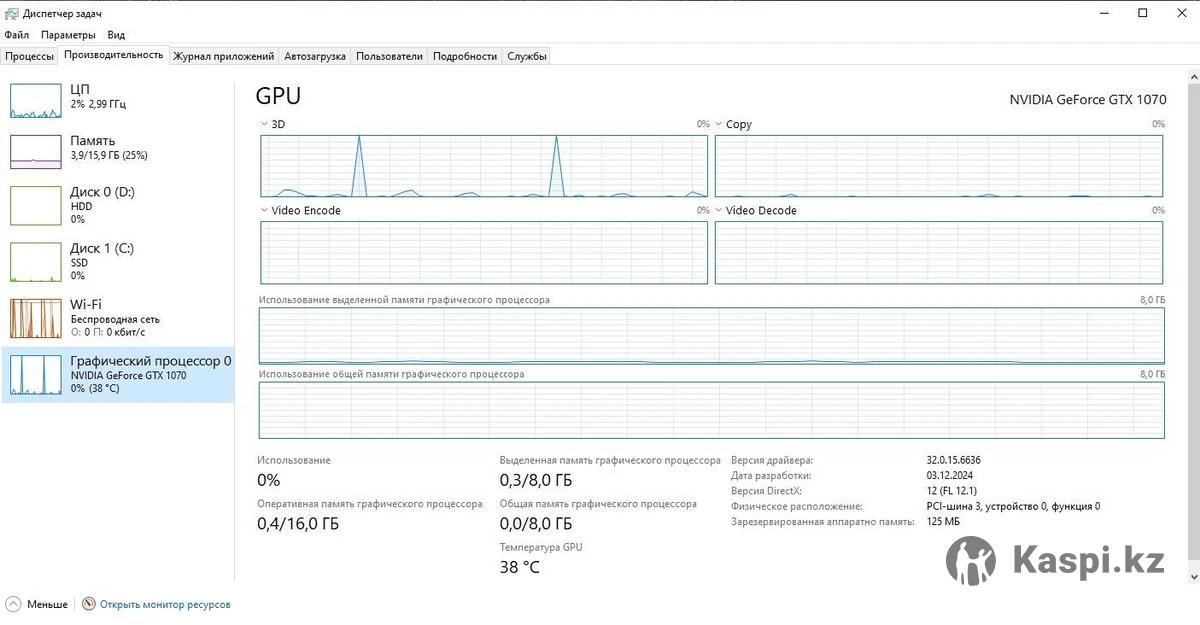Click the PCI-шина 3 location text
Image resolution: width=1200 pixels, height=625 pixels.
[1013, 506]
